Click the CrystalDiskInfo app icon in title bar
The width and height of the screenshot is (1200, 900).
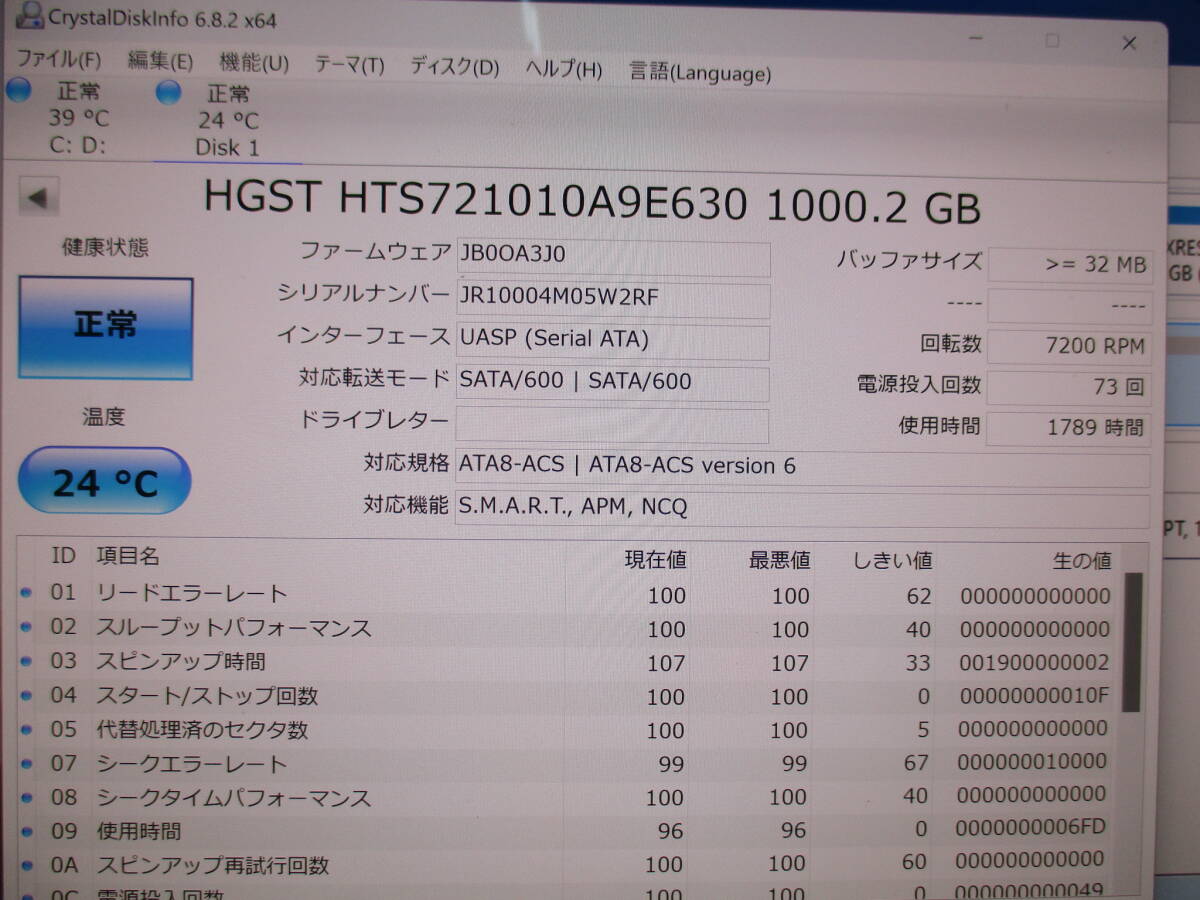click(30, 15)
